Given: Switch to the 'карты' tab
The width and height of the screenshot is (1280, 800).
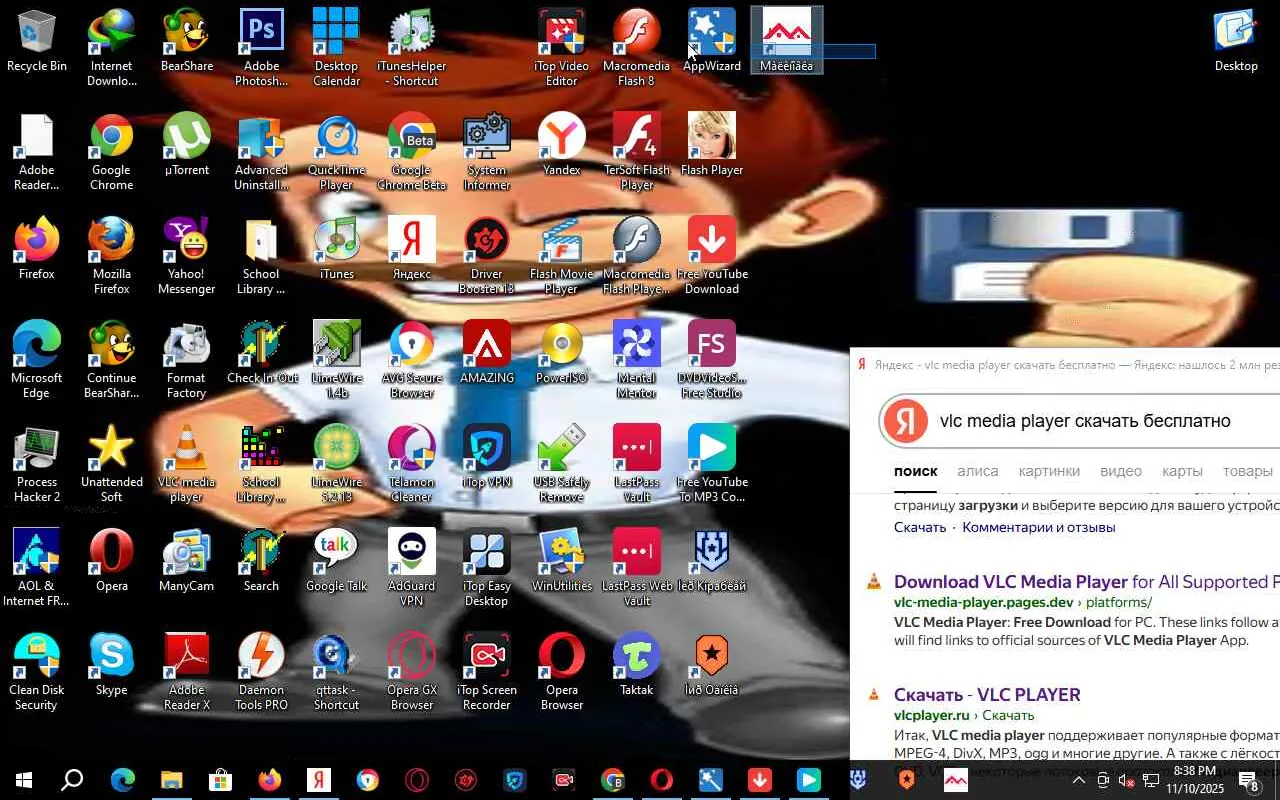Looking at the screenshot, I should (x=1182, y=471).
